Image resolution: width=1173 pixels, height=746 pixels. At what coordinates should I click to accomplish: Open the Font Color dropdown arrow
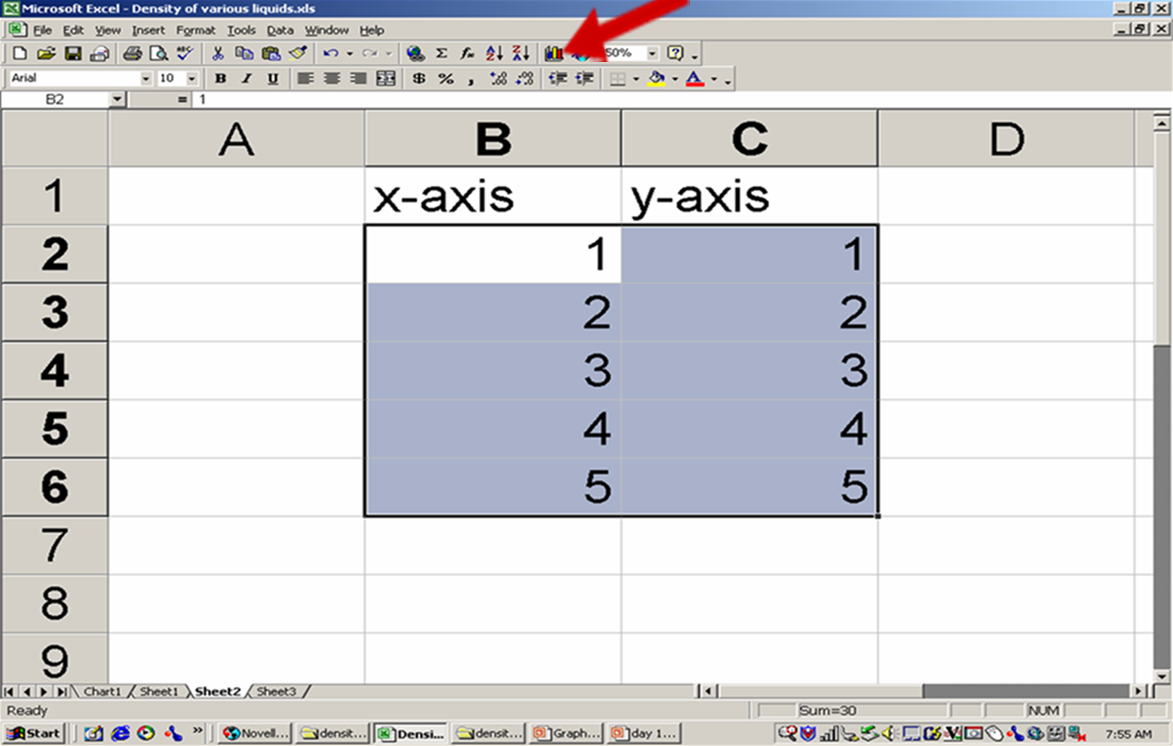[x=714, y=78]
